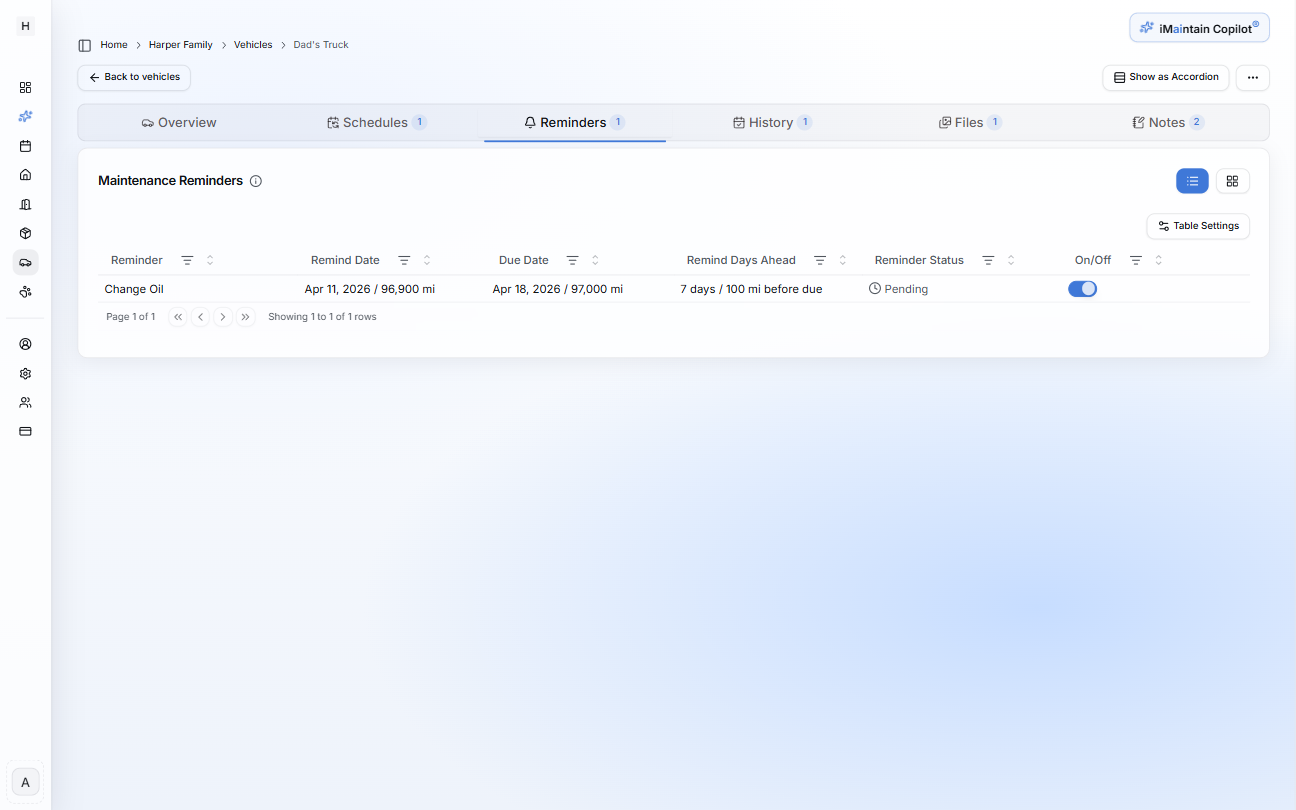1296x810 pixels.
Task: Open the History tab
Action: click(x=771, y=122)
